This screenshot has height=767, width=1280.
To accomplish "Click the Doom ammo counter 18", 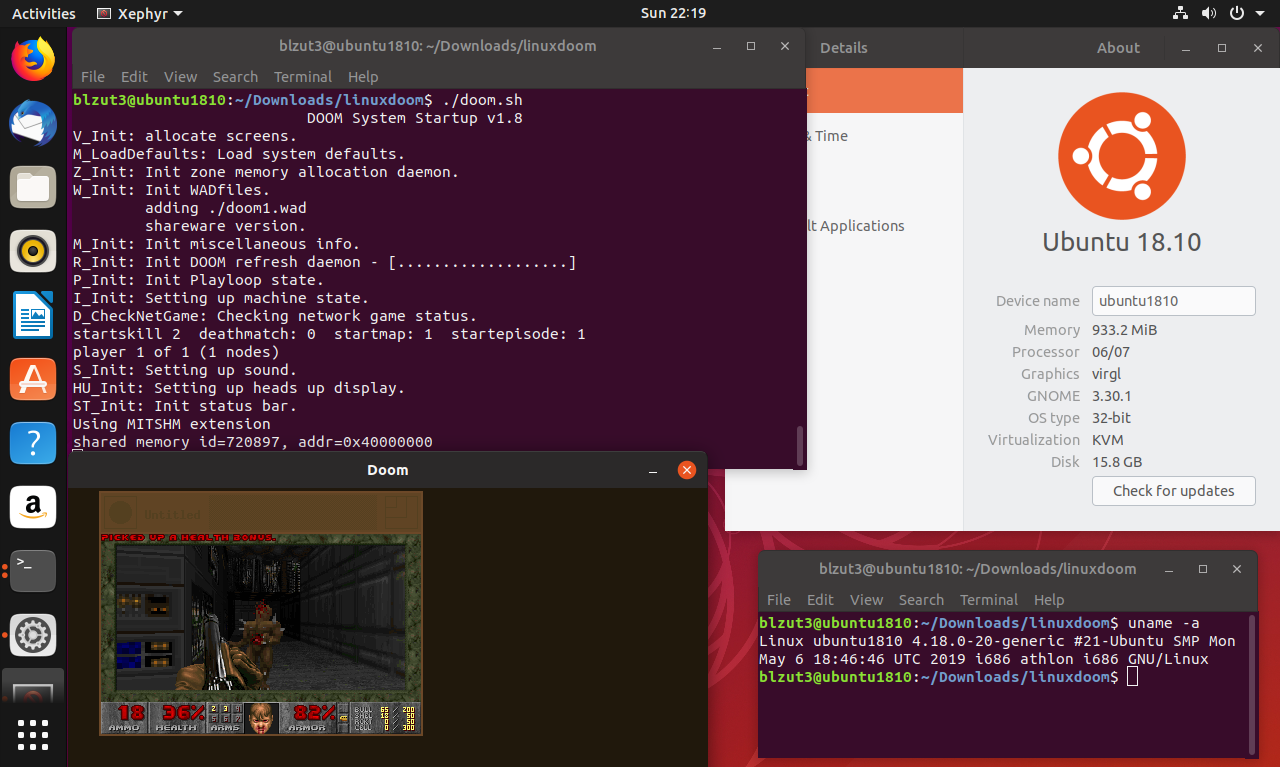I will click(131, 714).
